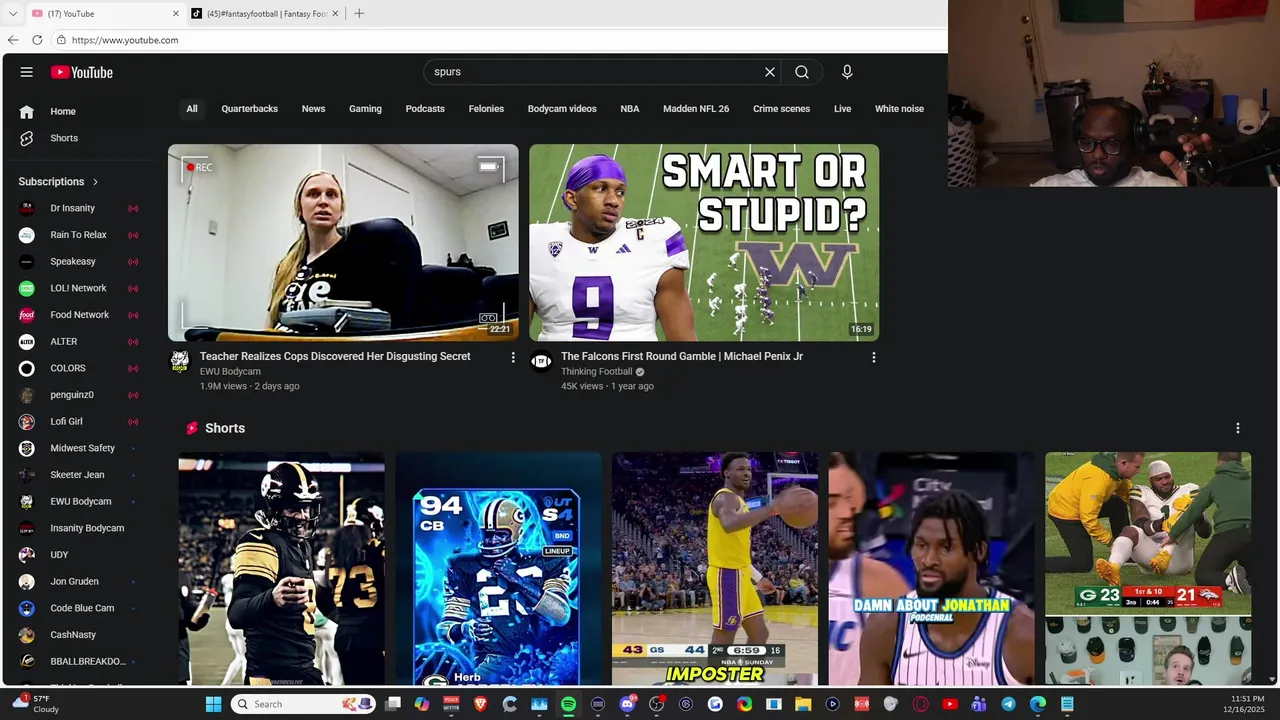Screen dimensions: 1280x720
Task: Select the Gaming filter chip
Action: coord(365,109)
